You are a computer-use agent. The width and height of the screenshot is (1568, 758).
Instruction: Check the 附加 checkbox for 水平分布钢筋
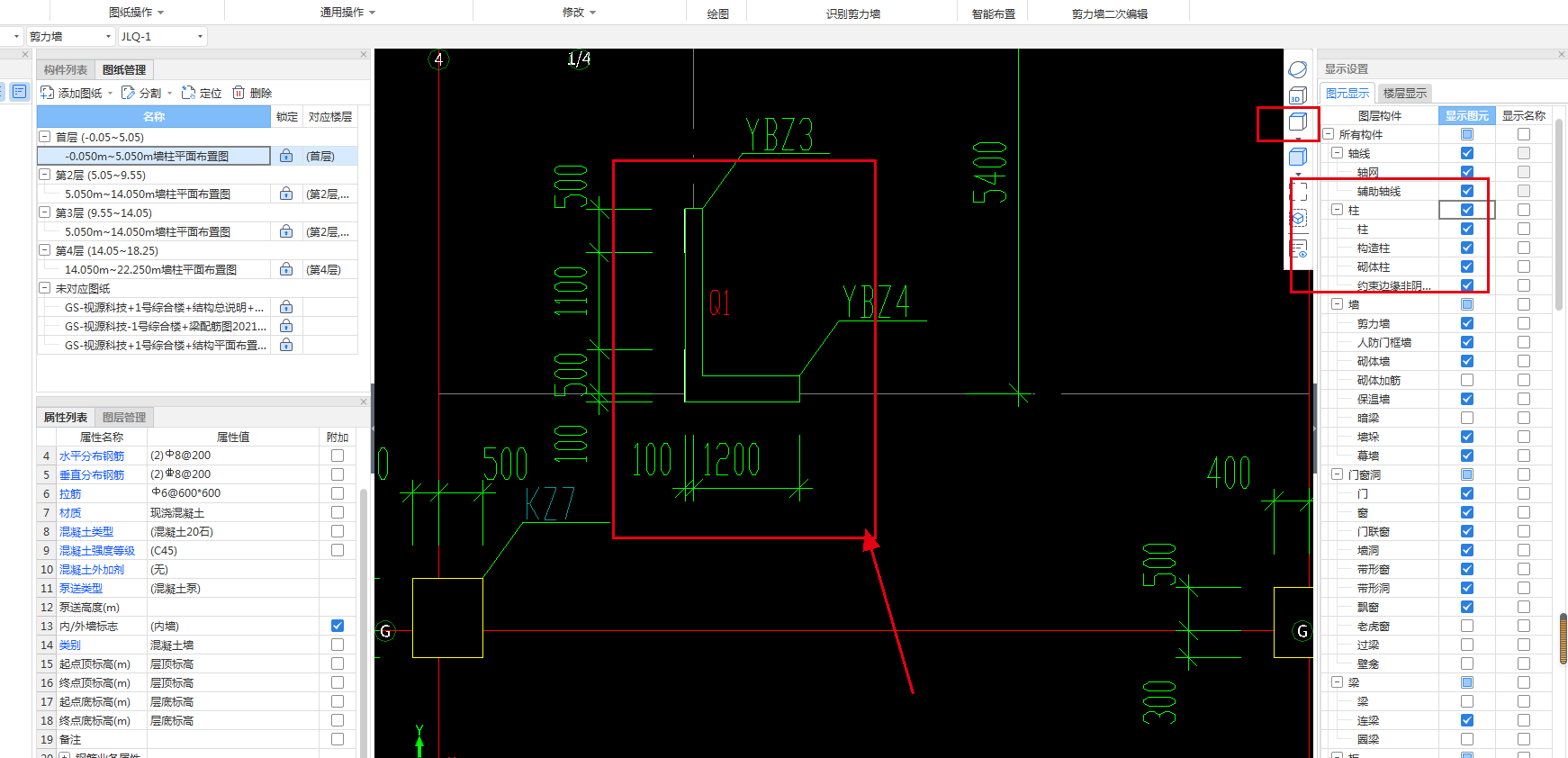coord(338,456)
